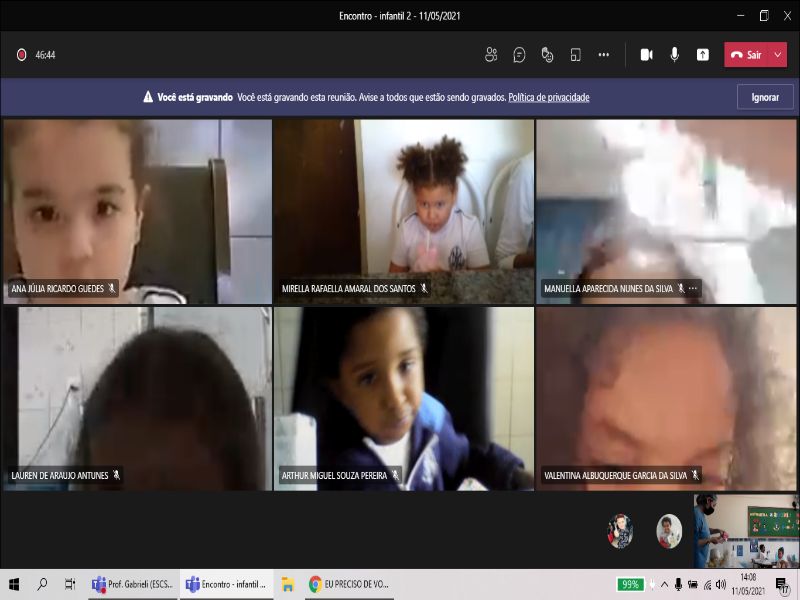The image size is (800, 600).
Task: Click the recording indicator icon
Action: 21,55
